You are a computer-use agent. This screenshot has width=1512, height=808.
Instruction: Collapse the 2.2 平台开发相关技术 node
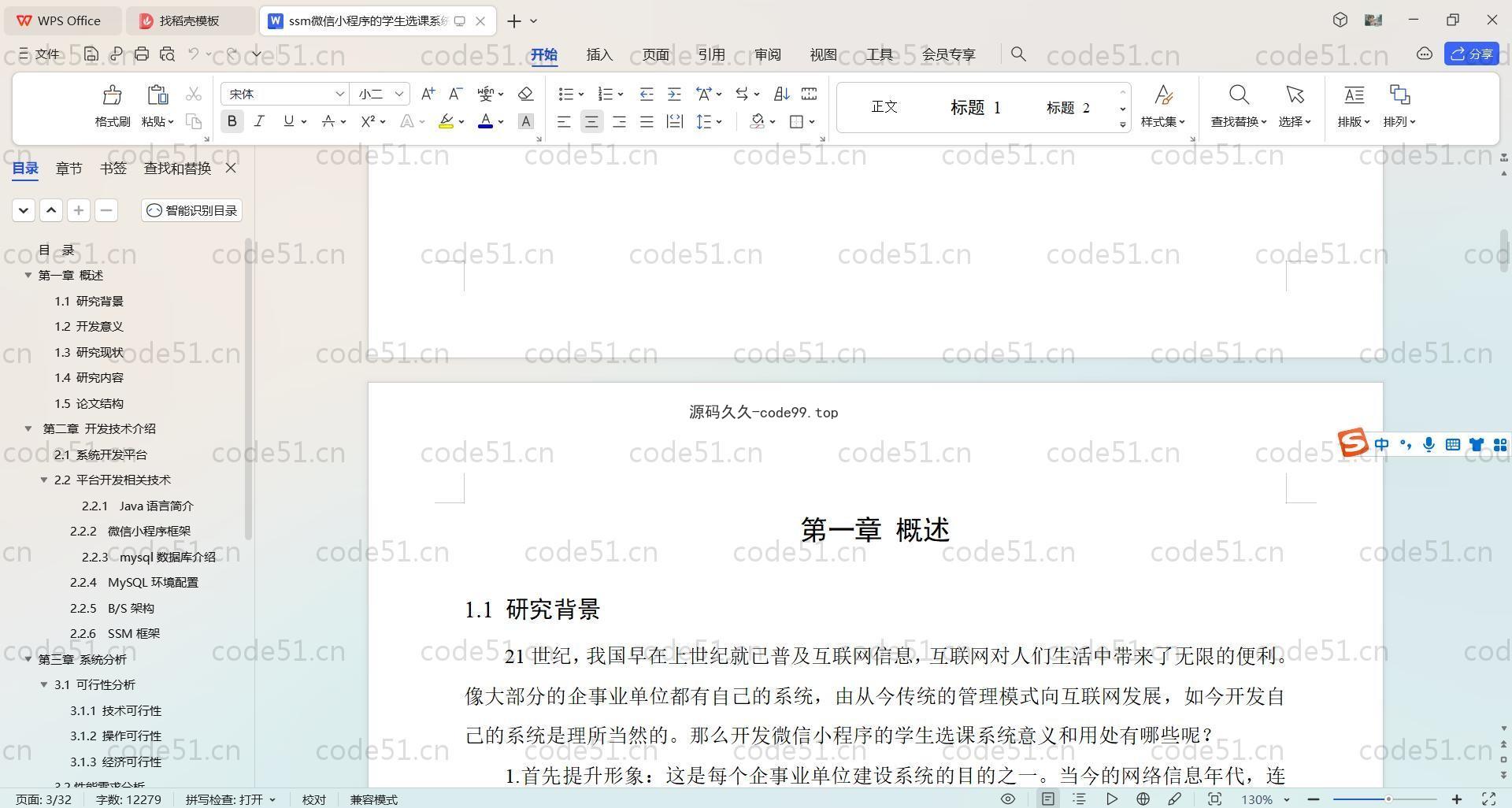click(44, 480)
